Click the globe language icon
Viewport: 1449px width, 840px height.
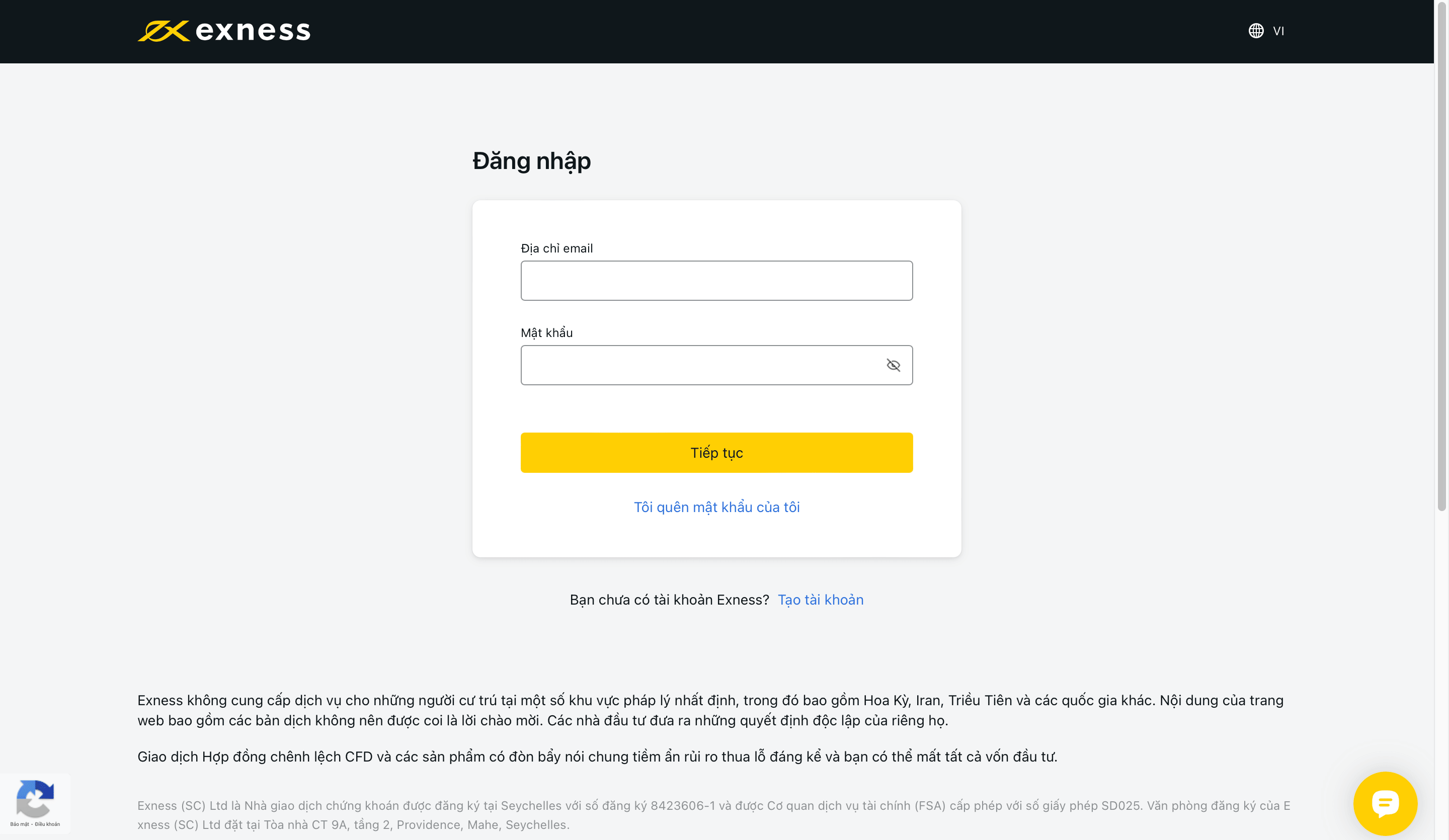pos(1256,31)
